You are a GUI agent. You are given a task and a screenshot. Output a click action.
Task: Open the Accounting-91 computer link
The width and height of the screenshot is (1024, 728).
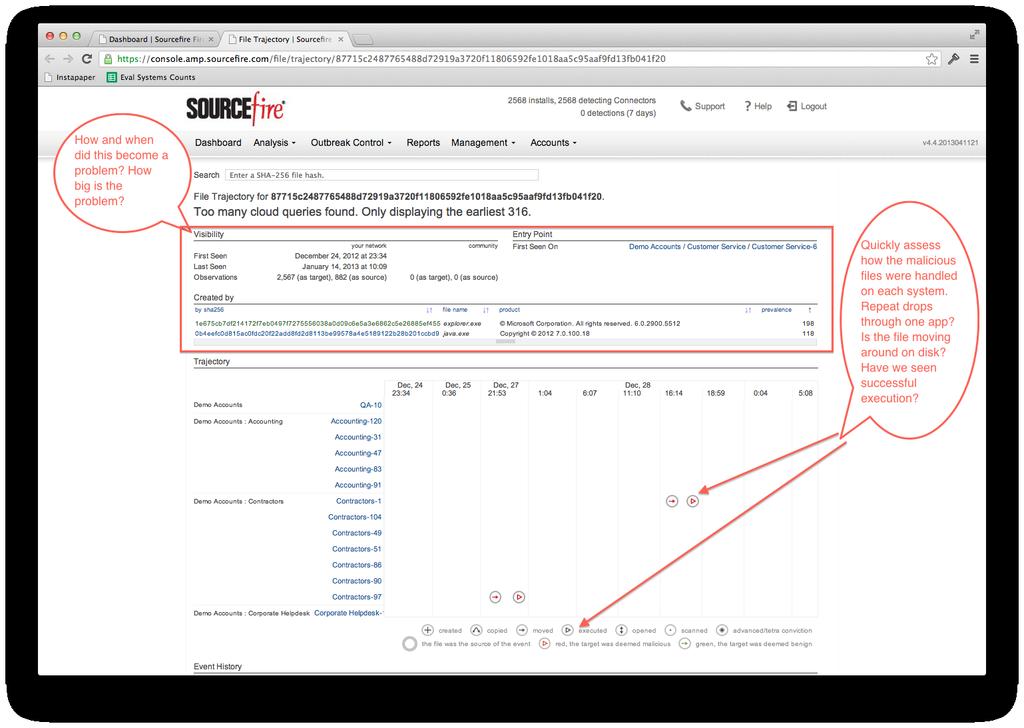click(x=358, y=485)
